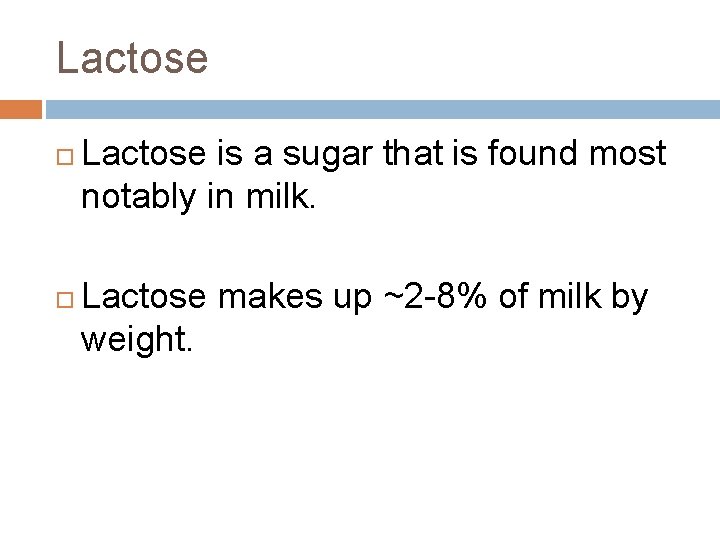Select the ~2-8% figure

[x=434, y=296]
